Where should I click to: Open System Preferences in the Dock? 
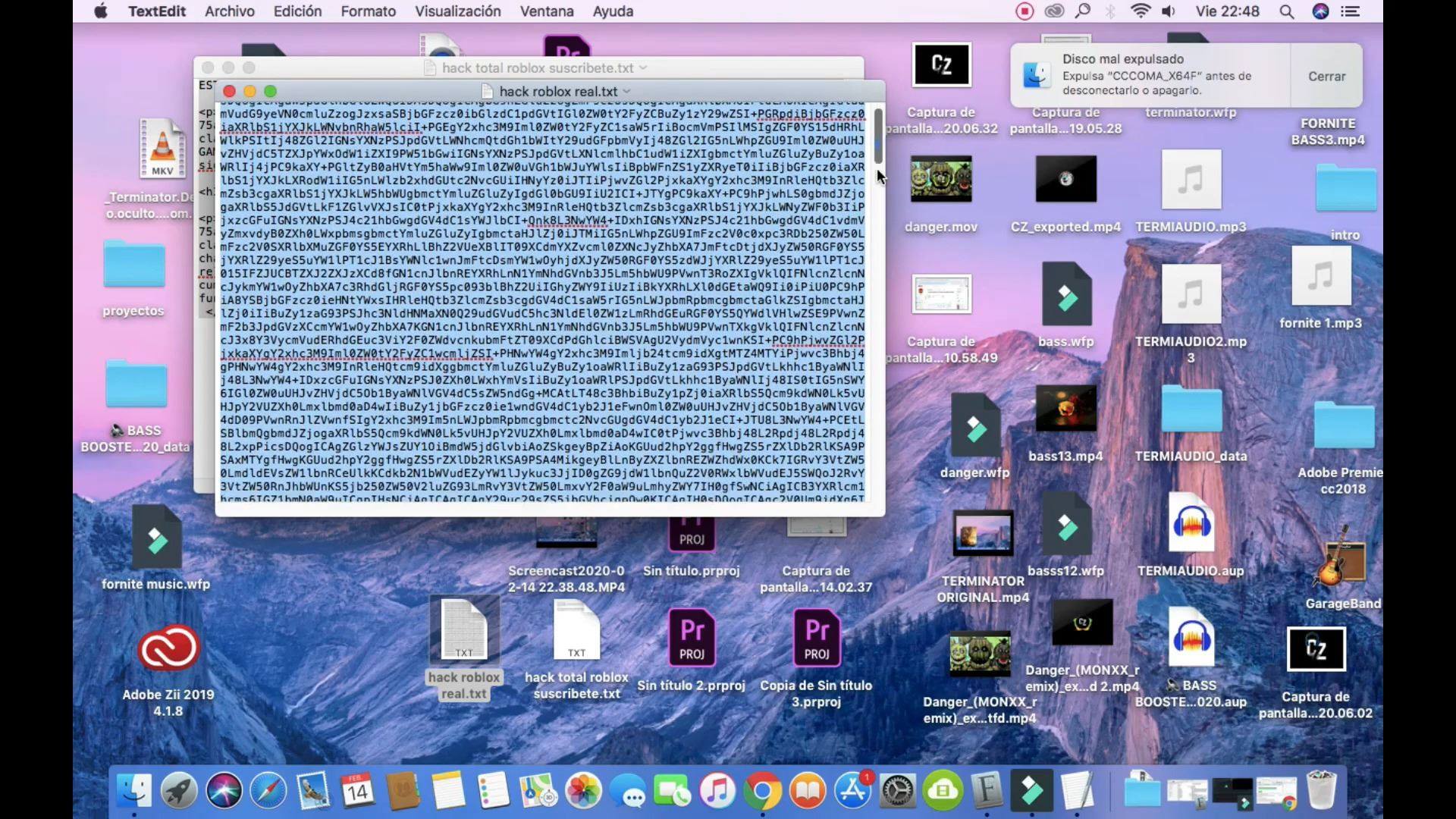pos(897,792)
